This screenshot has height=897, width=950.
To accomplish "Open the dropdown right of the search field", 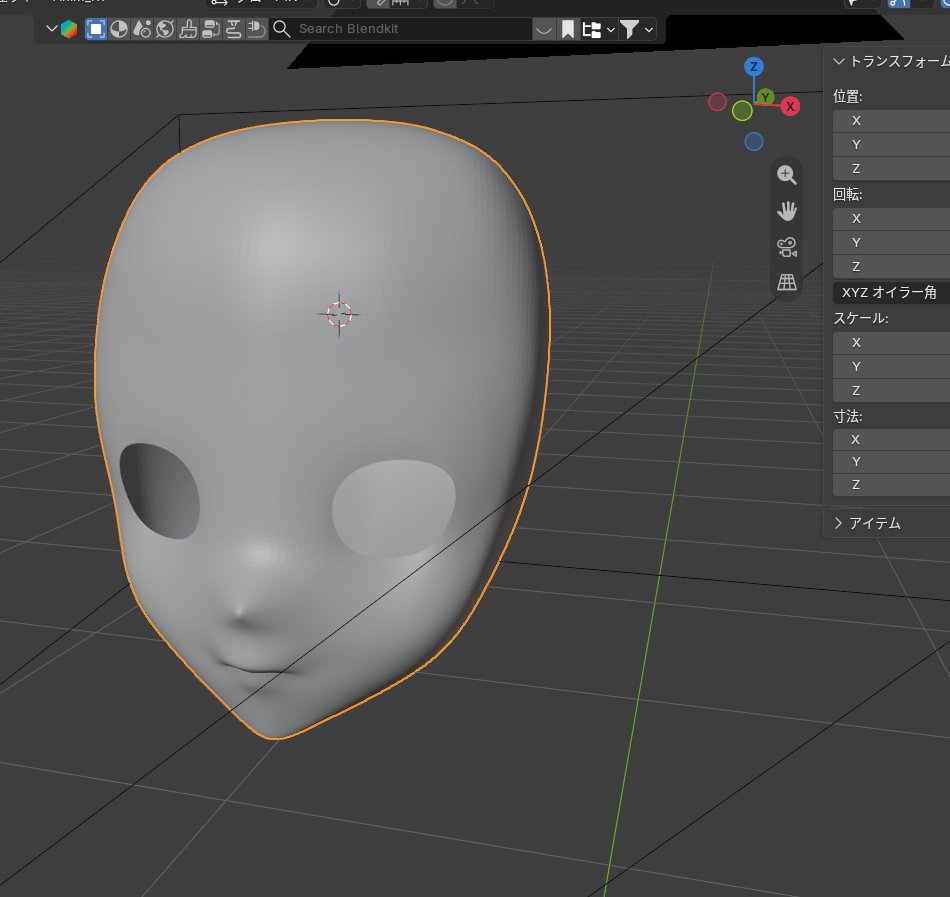I will coord(543,29).
